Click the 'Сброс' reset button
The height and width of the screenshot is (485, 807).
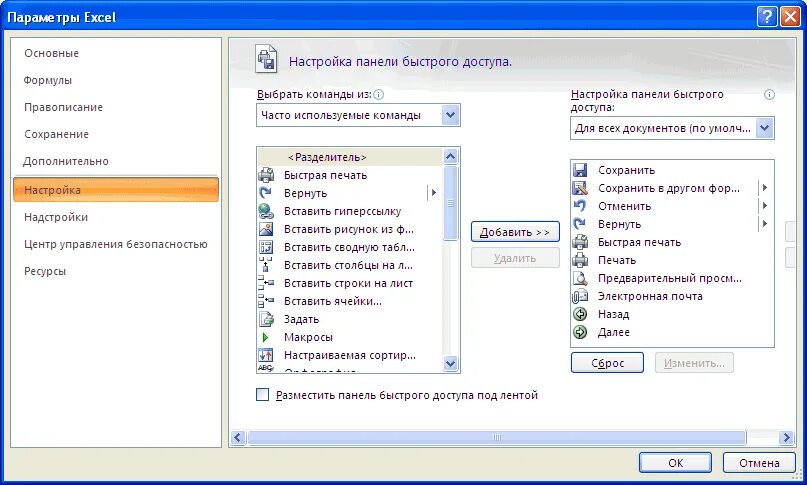pos(607,363)
